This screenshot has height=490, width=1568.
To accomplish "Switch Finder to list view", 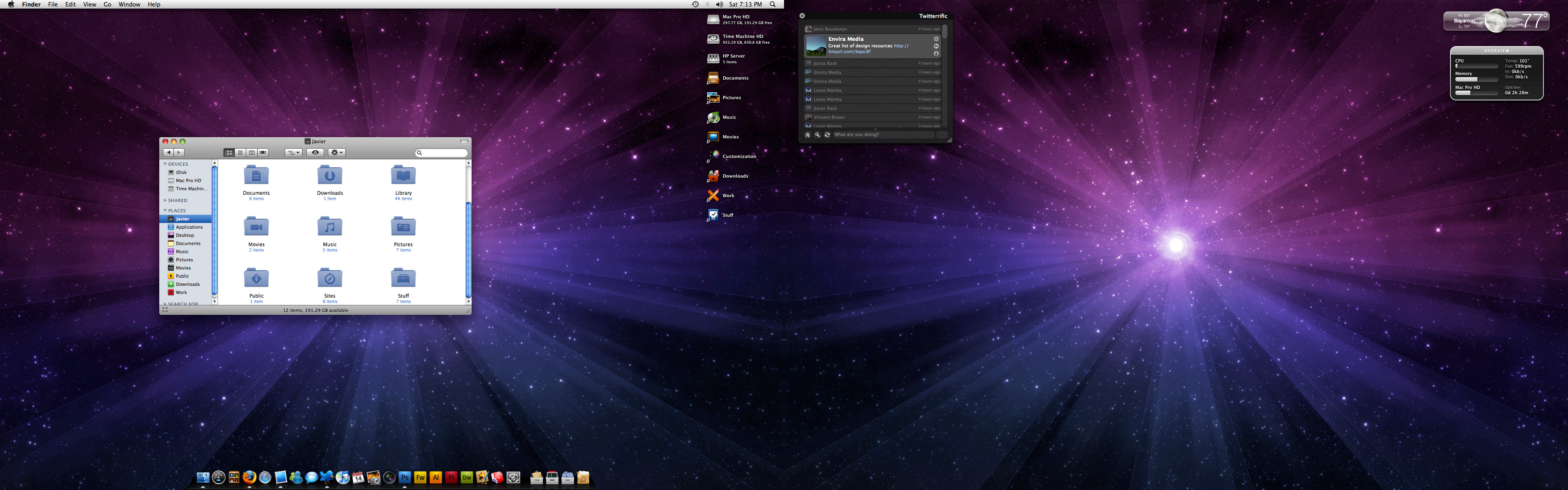I will (241, 153).
